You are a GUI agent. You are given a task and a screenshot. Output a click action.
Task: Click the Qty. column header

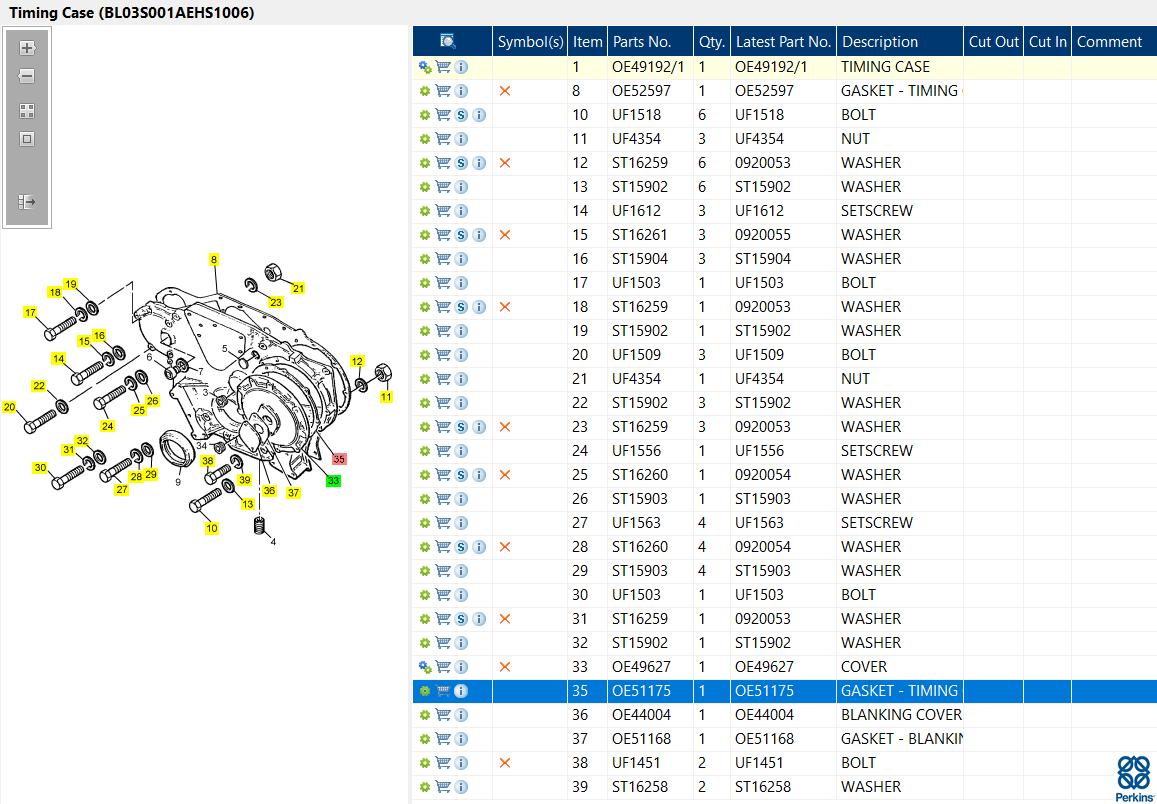tap(712, 42)
